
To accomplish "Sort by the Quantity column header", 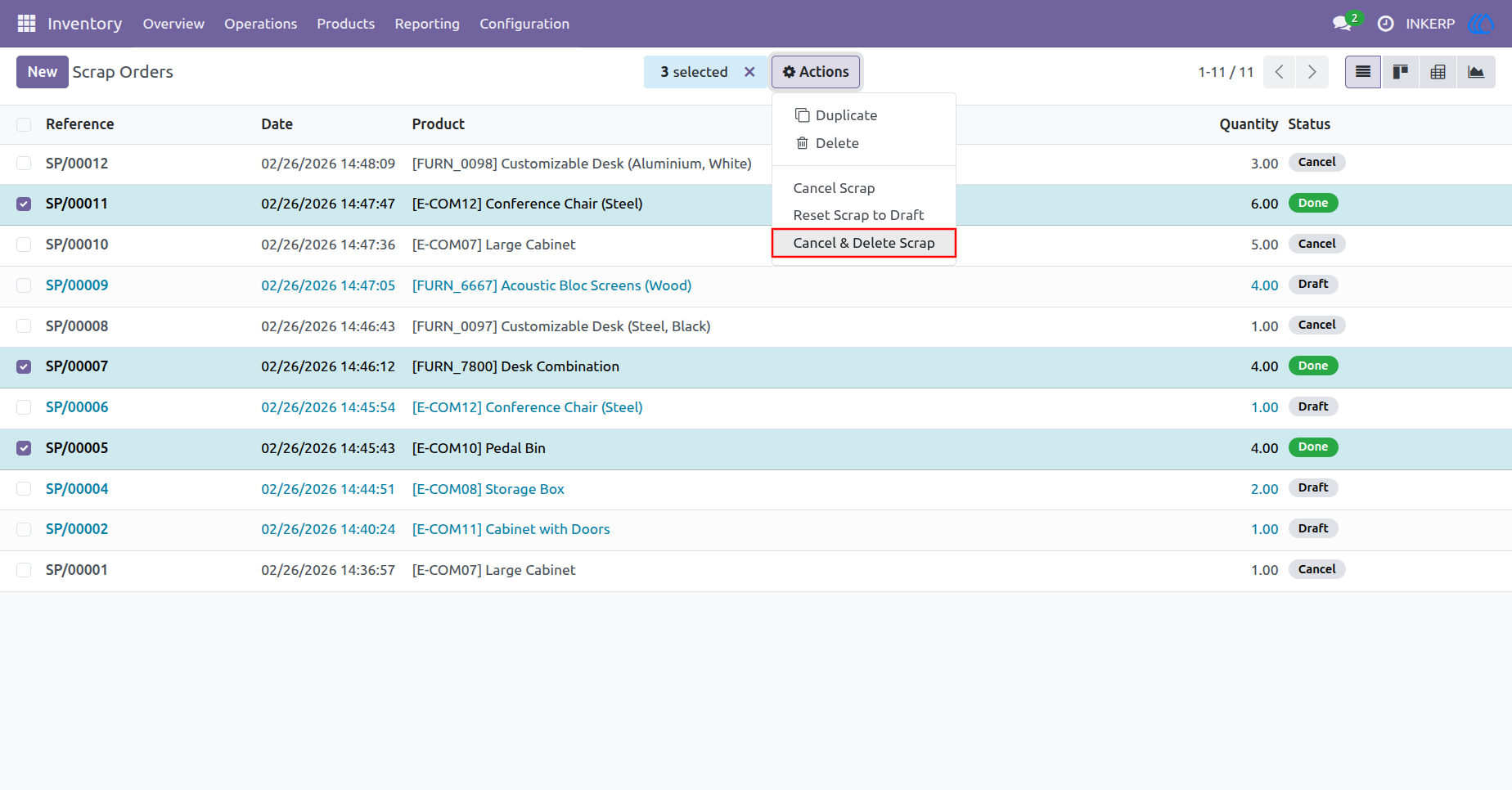I will pyautogui.click(x=1249, y=124).
